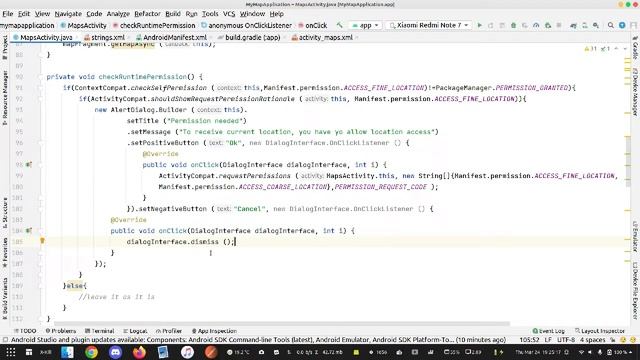Open the Build menu
This screenshot has height=360, width=640.
click(x=173, y=14)
